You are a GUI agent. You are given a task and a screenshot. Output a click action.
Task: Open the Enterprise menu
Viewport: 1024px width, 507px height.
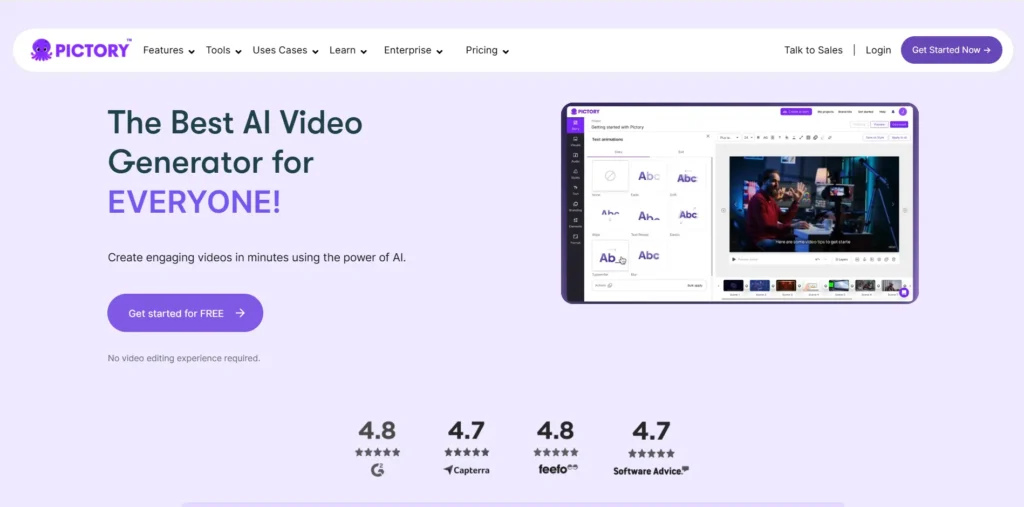pyautogui.click(x=413, y=50)
